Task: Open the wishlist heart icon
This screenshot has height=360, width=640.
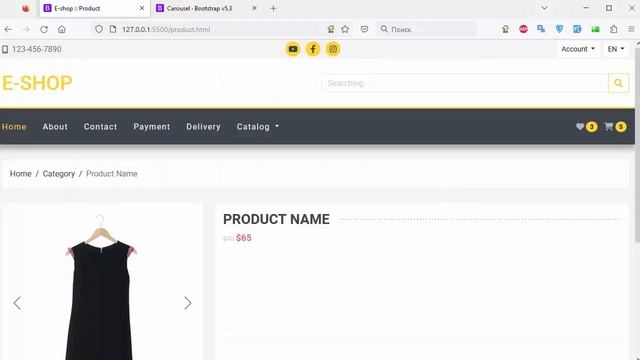Action: (x=580, y=127)
